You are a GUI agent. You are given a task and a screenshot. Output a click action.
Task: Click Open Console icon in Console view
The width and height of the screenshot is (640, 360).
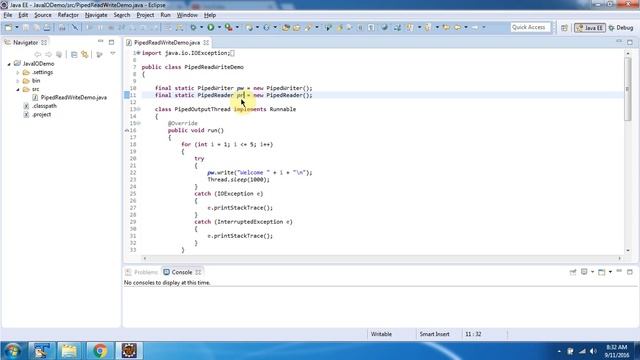(602, 272)
